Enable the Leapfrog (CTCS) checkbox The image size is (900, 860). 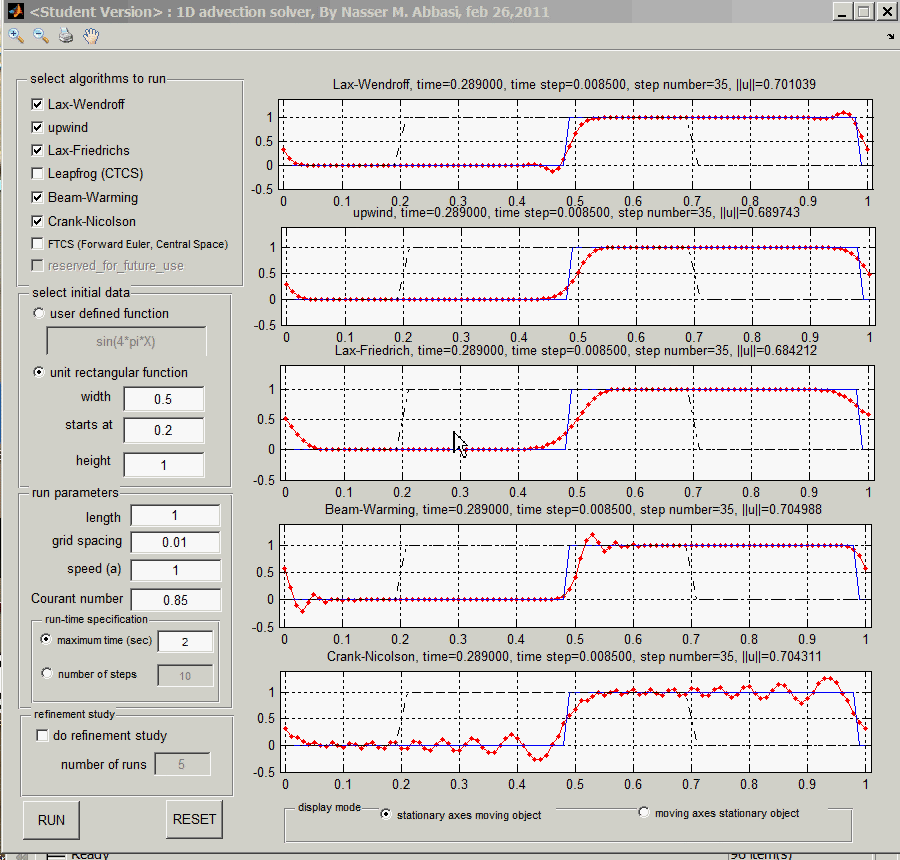tap(38, 174)
